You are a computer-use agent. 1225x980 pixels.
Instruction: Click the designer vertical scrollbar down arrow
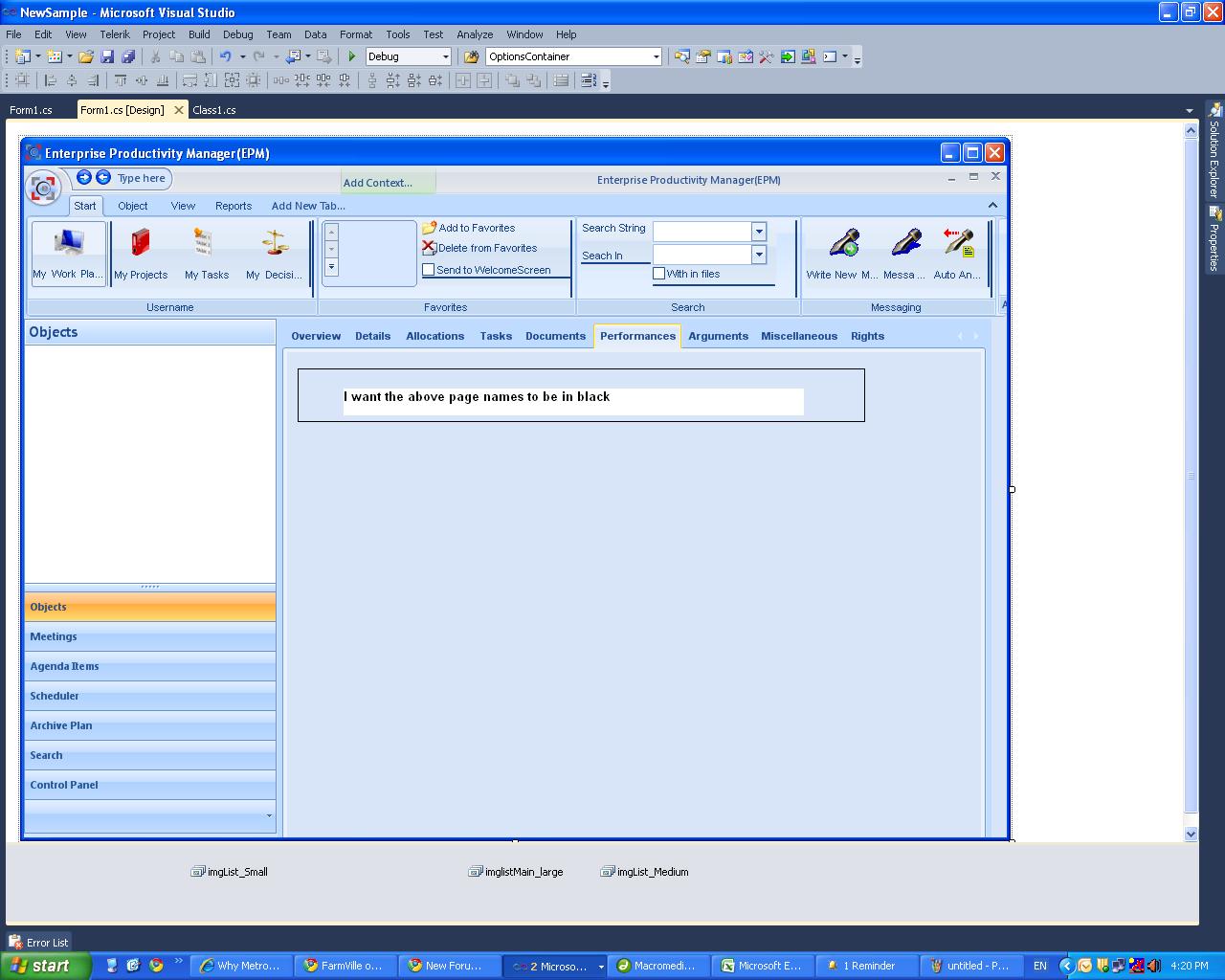click(x=1192, y=834)
